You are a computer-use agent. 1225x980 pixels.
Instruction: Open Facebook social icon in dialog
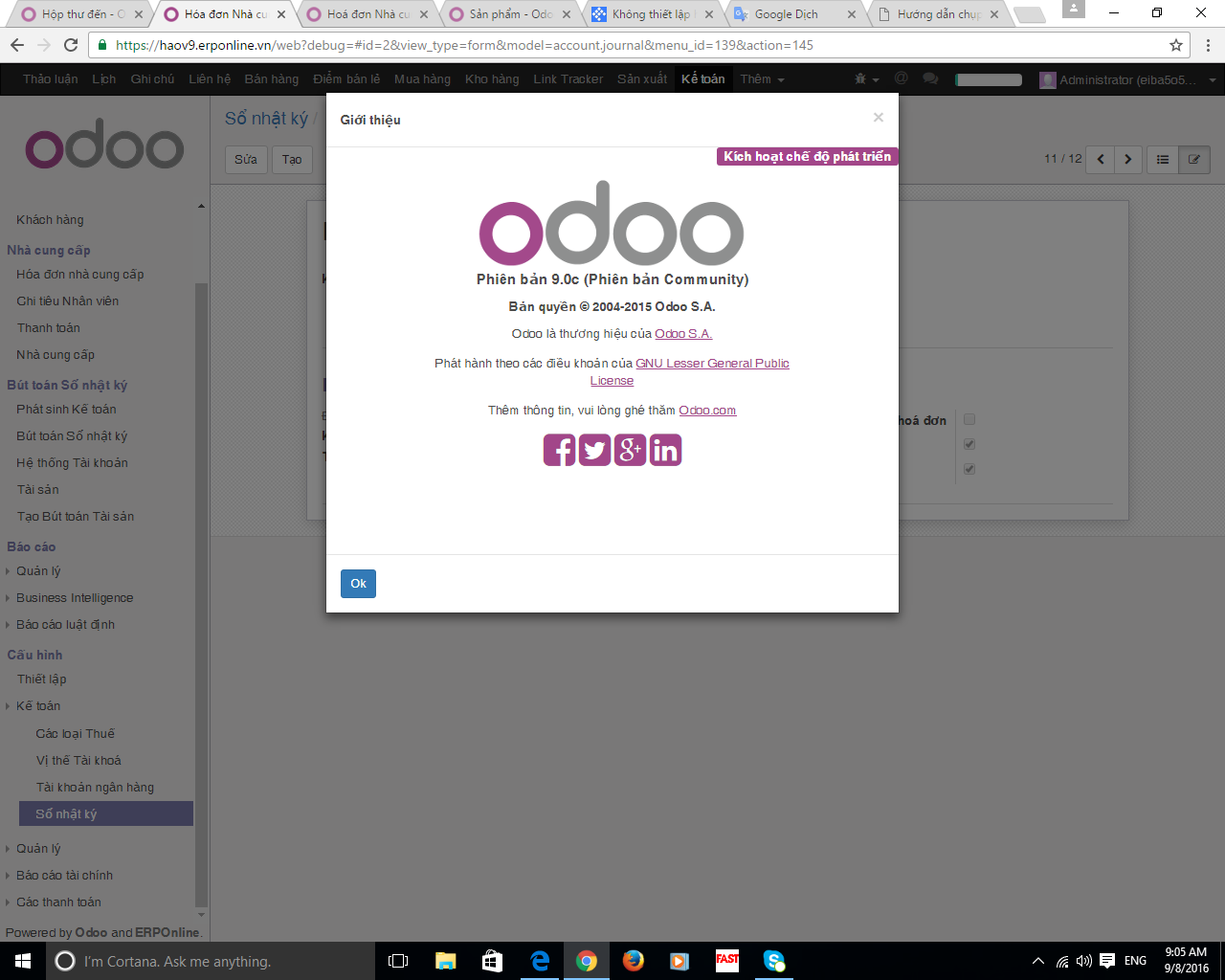560,450
